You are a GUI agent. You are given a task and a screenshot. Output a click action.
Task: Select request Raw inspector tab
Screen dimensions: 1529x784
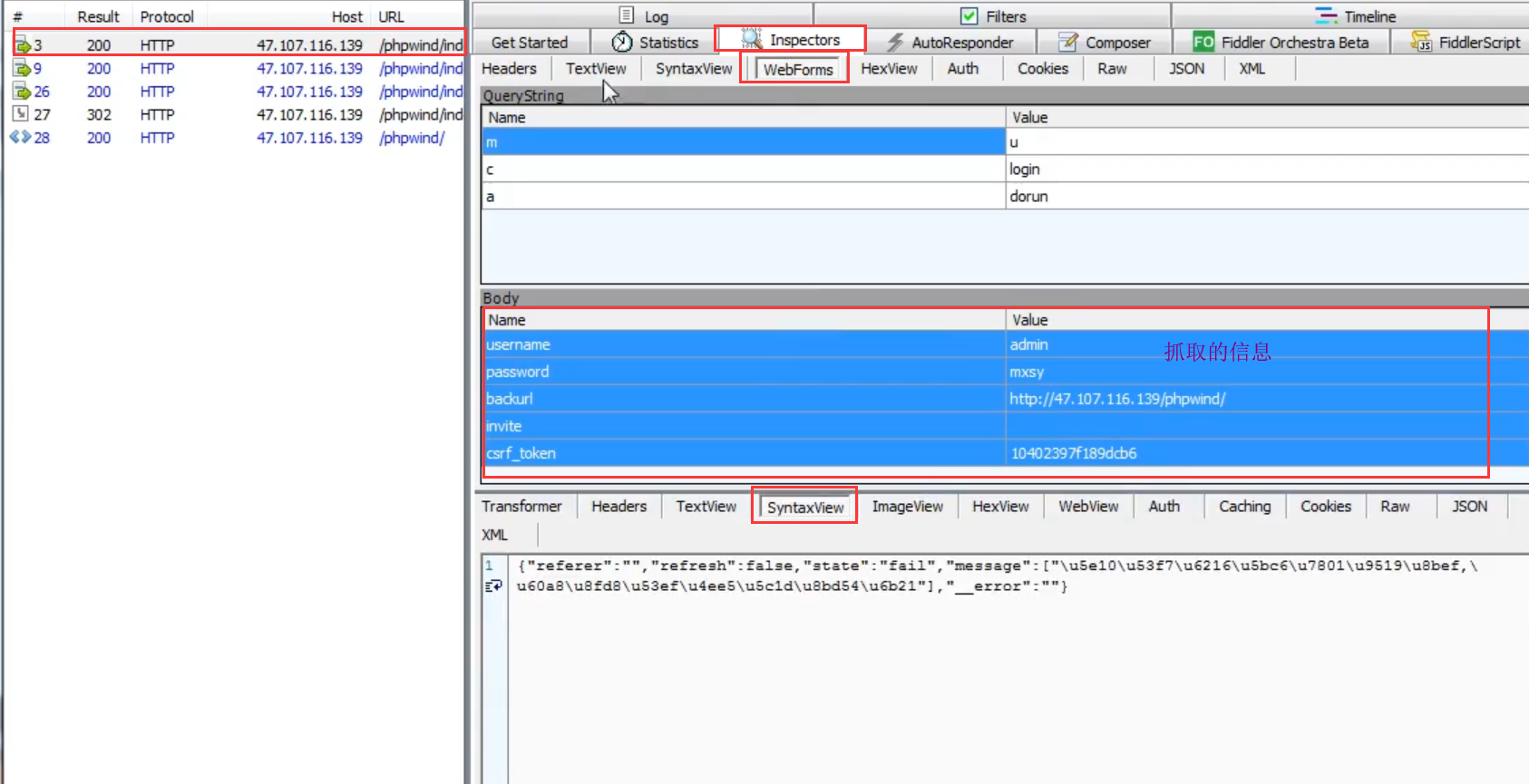(1112, 69)
